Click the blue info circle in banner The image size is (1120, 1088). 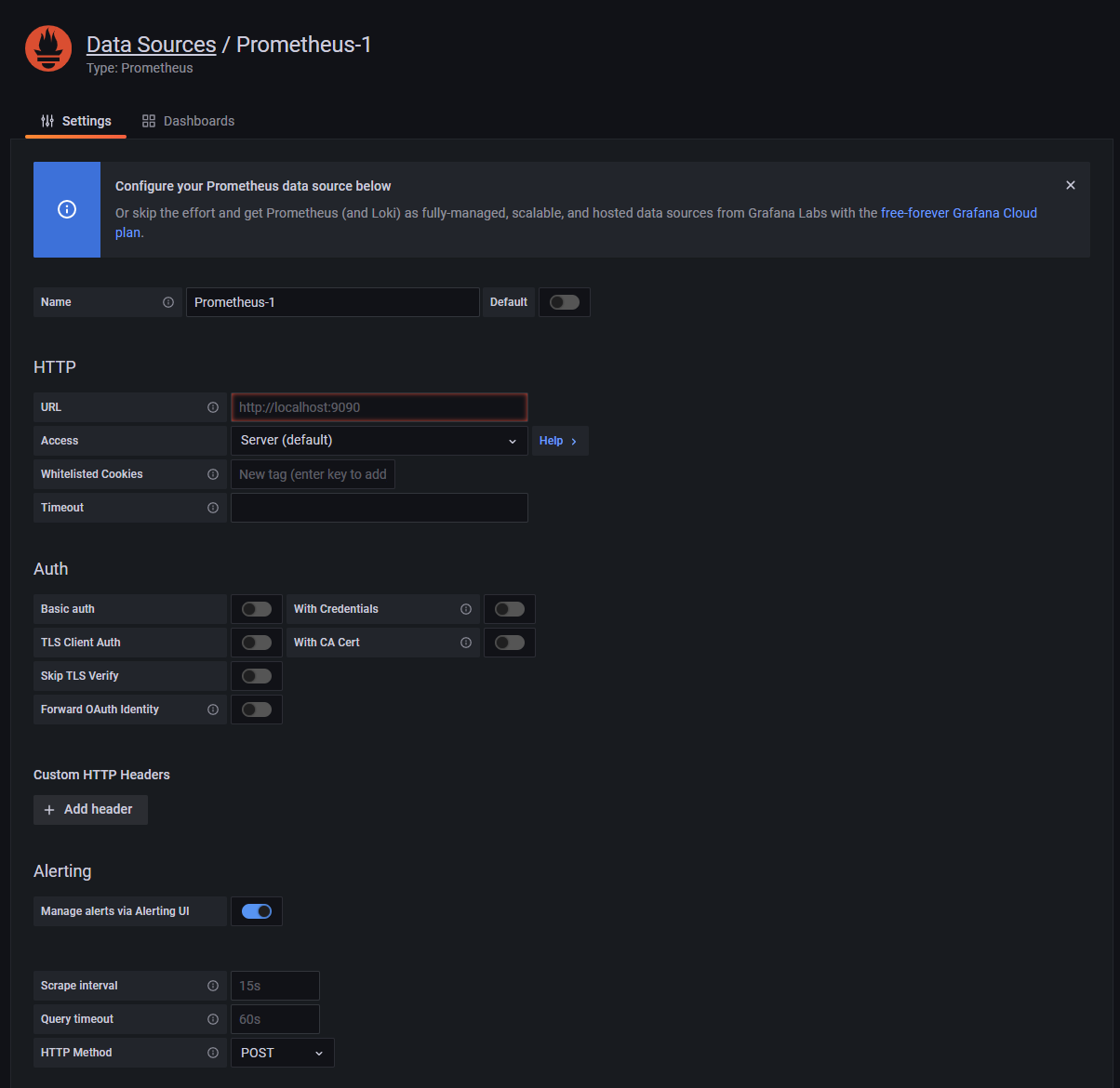click(x=67, y=209)
